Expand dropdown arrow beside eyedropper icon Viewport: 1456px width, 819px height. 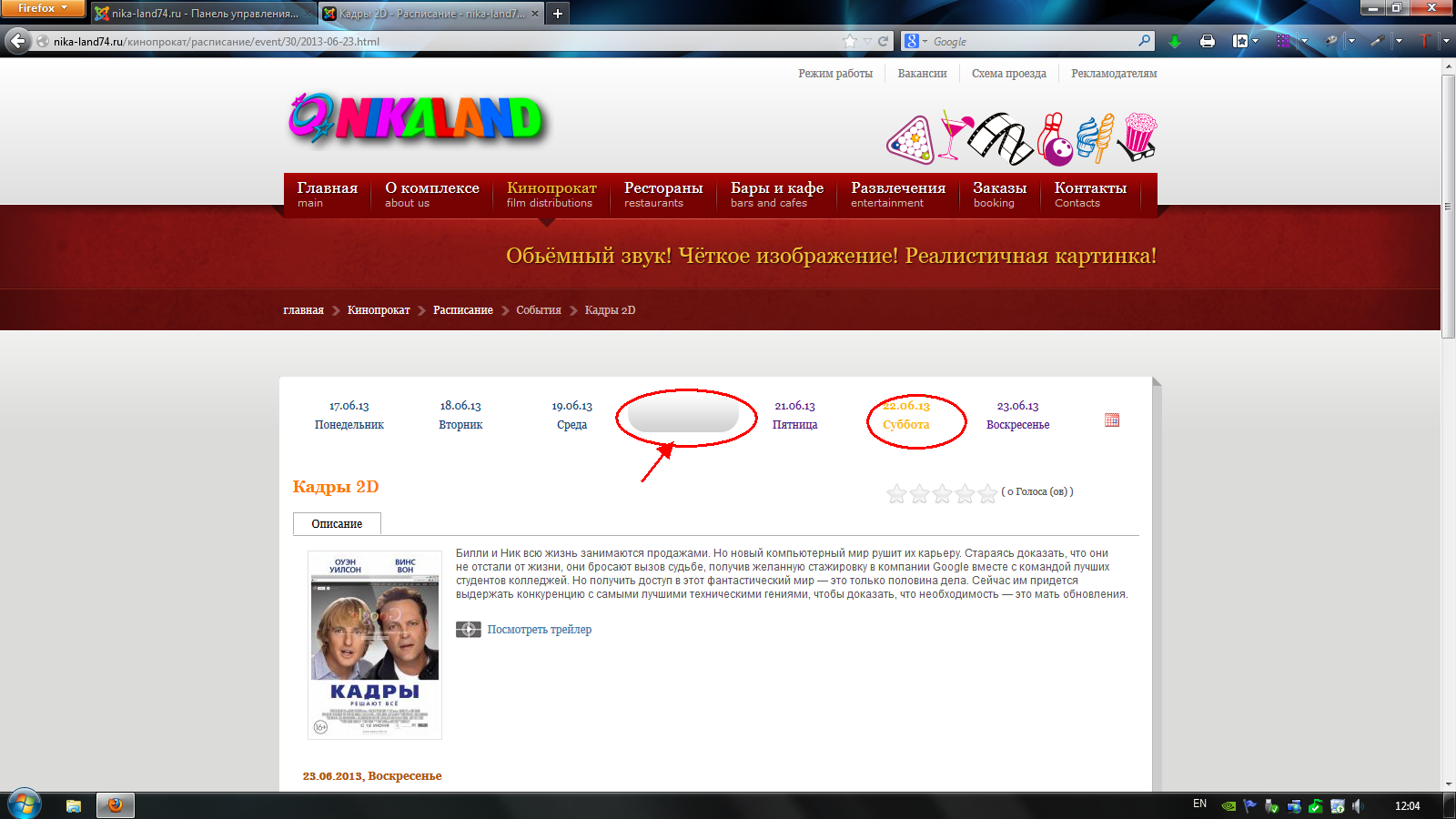click(1399, 41)
